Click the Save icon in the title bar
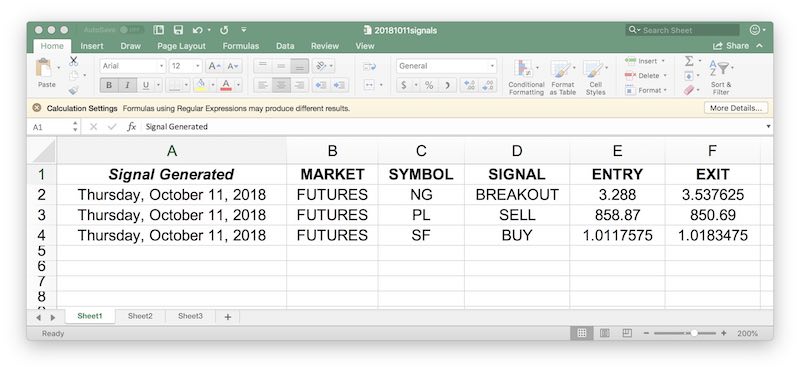 [x=178, y=30]
